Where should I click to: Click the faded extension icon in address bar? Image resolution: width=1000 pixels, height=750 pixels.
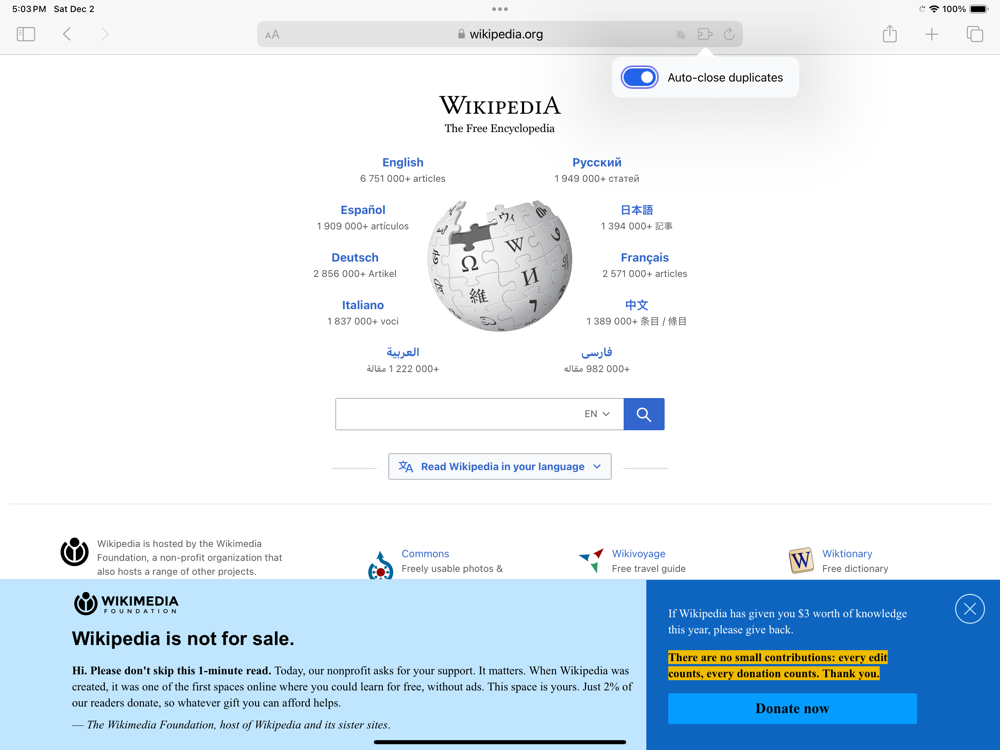680,34
